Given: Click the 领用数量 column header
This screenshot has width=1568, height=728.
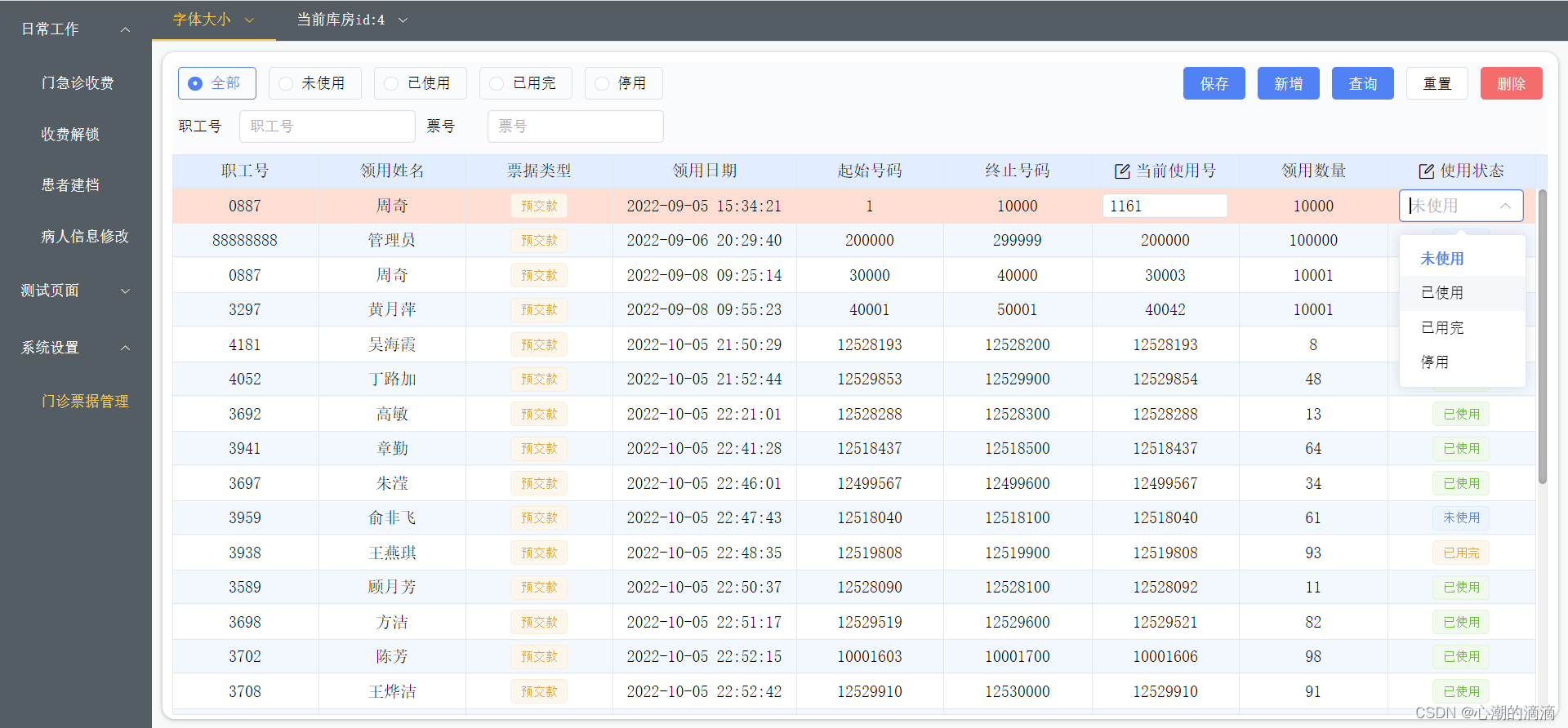Looking at the screenshot, I should 1313,171.
